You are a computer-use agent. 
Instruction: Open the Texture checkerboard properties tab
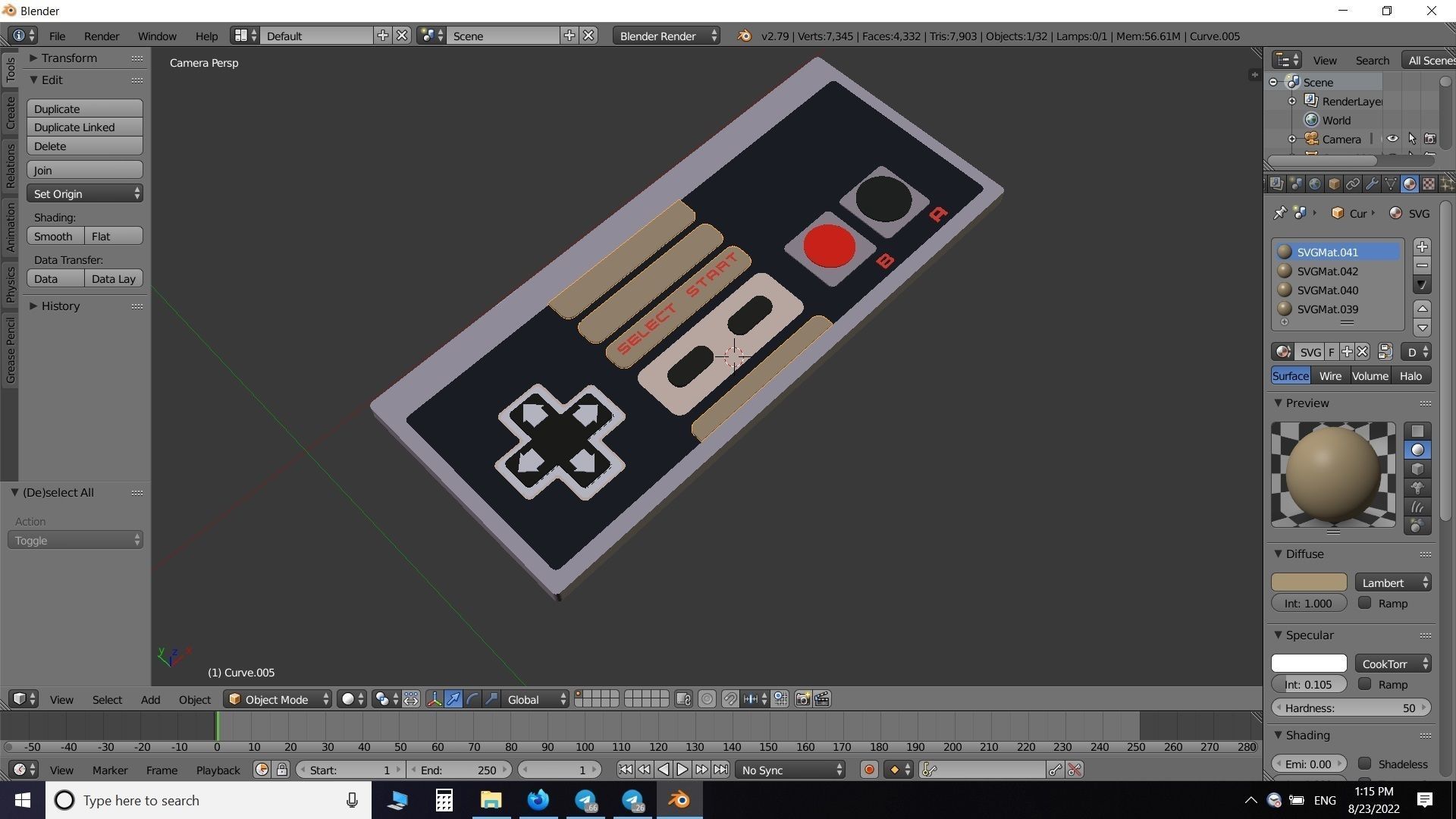pos(1429,184)
